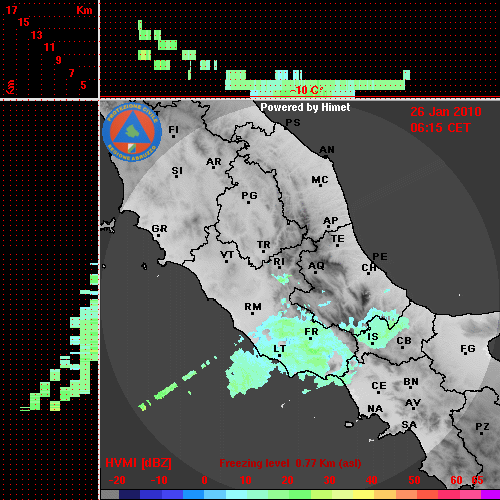
Task: Click the yellow swatch below the 40 value
Action: (364, 495)
